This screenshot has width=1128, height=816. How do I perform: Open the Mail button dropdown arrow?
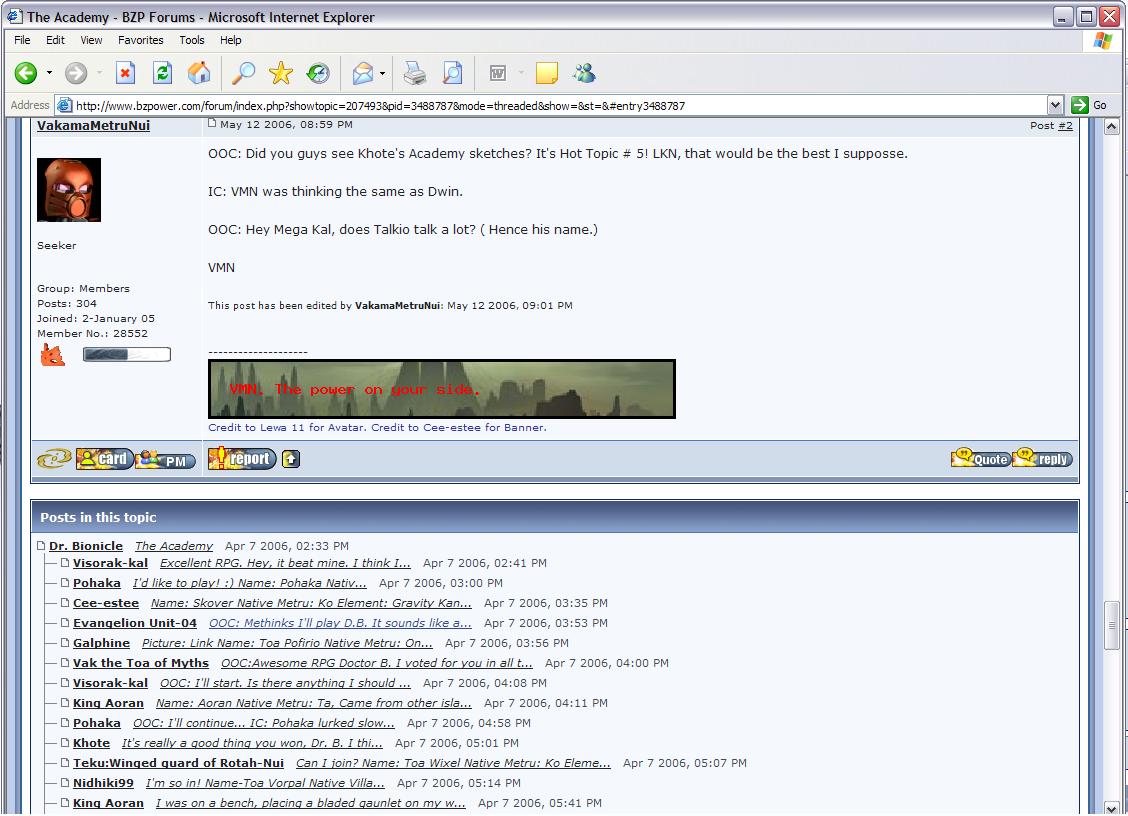pos(382,73)
